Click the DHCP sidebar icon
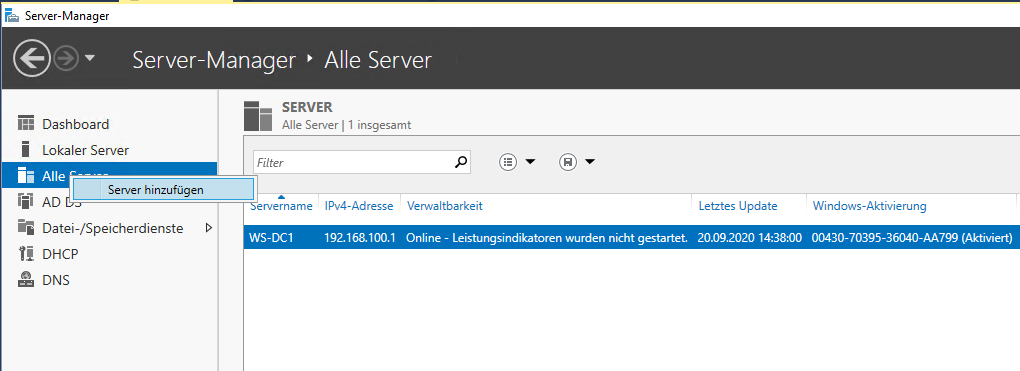 tap(25, 254)
